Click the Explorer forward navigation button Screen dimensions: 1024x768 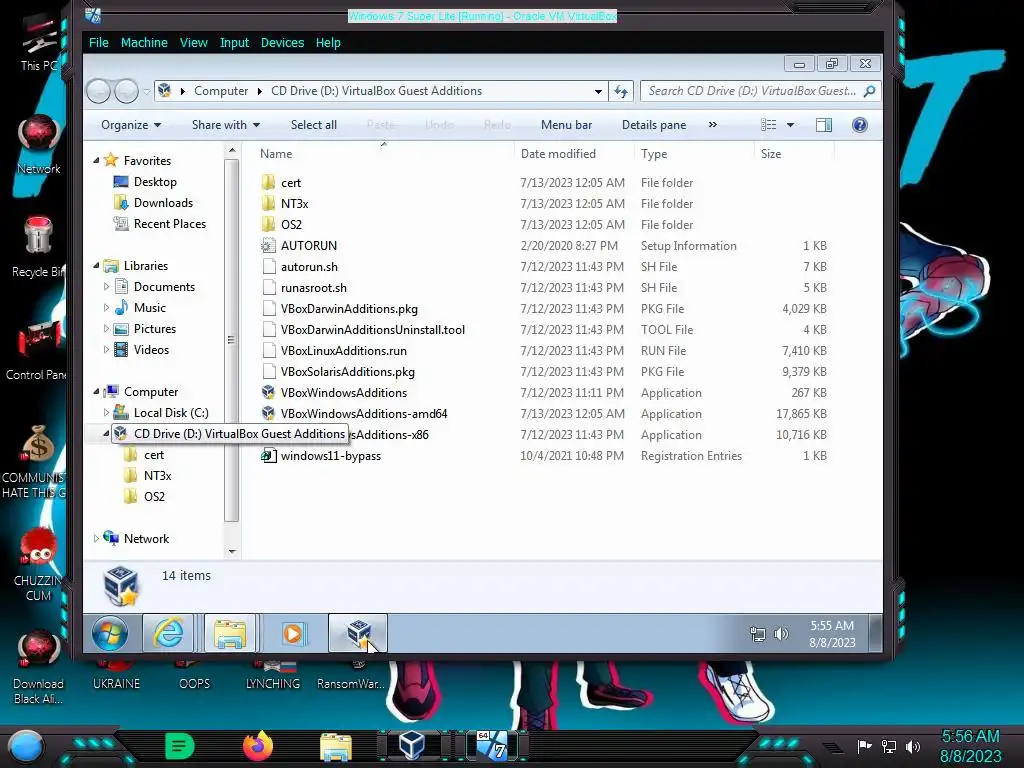[x=126, y=91]
